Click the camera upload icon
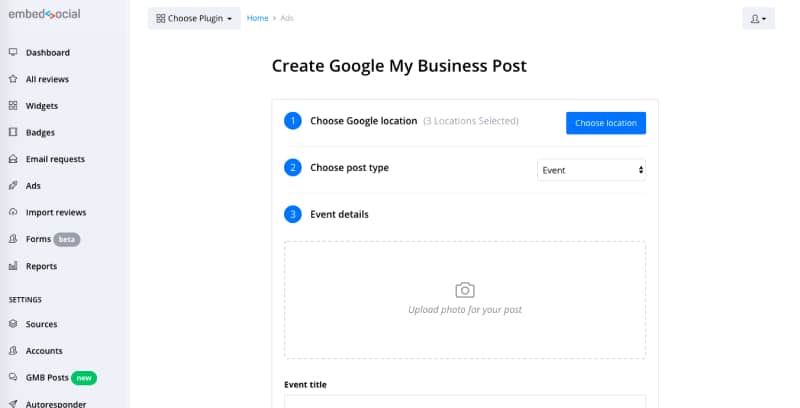The image size is (800, 408). click(465, 290)
